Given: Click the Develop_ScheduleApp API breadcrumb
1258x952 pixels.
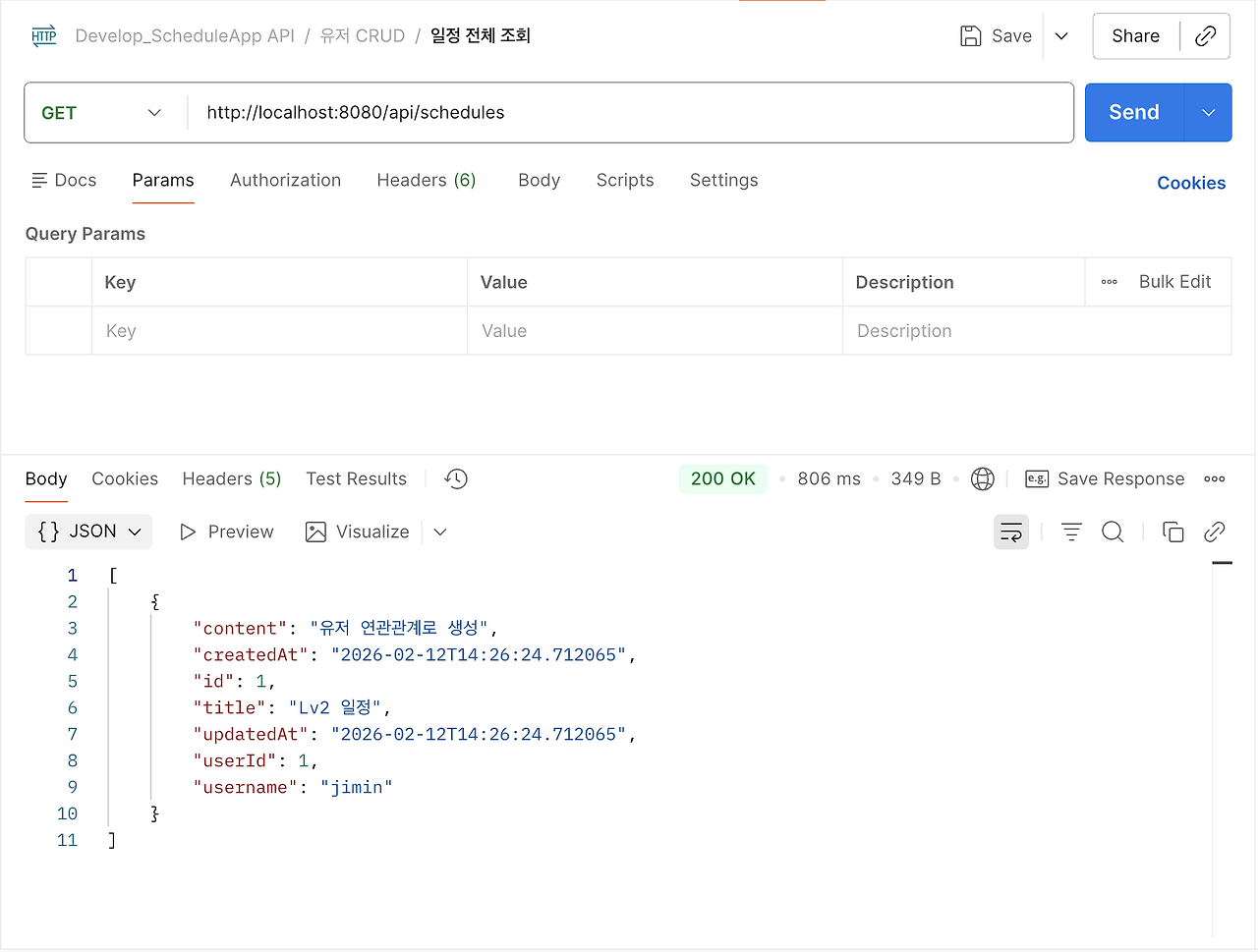Looking at the screenshot, I should click(x=185, y=36).
